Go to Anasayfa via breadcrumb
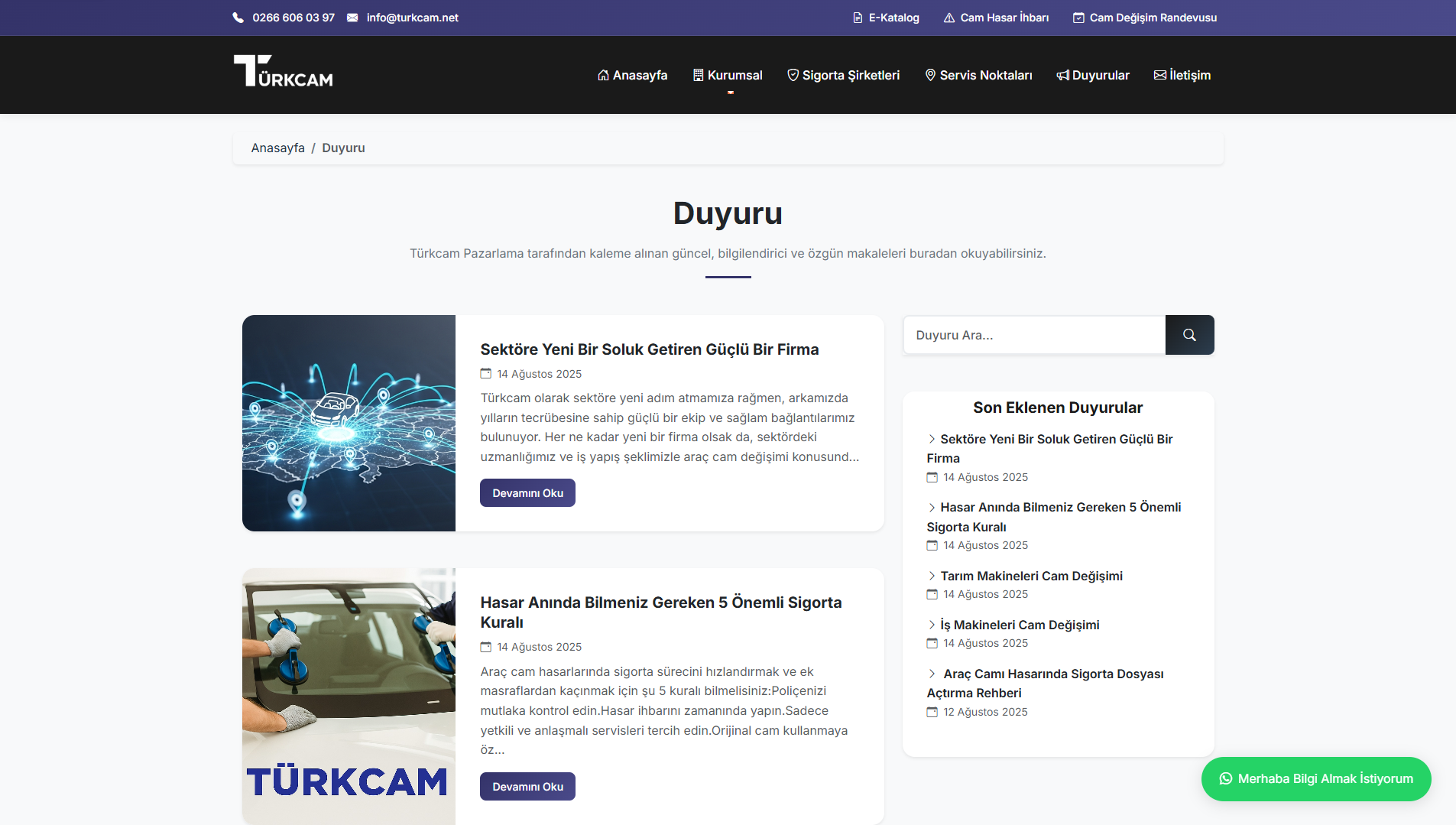This screenshot has width=1456, height=825. (277, 148)
